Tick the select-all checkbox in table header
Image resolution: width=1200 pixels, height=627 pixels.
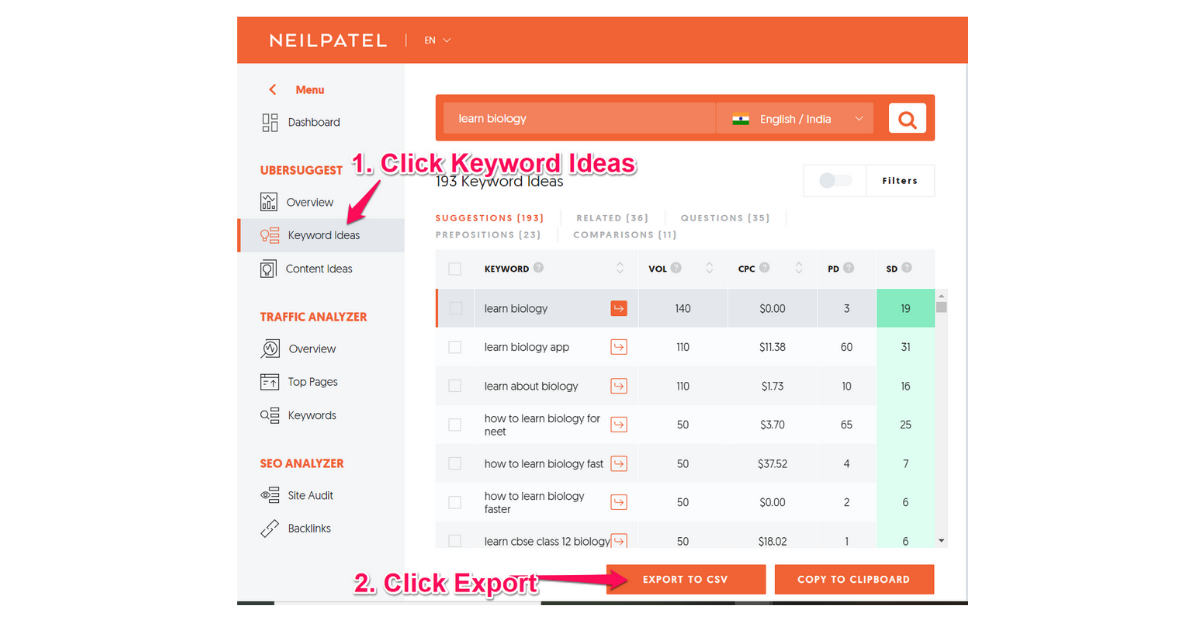click(455, 268)
